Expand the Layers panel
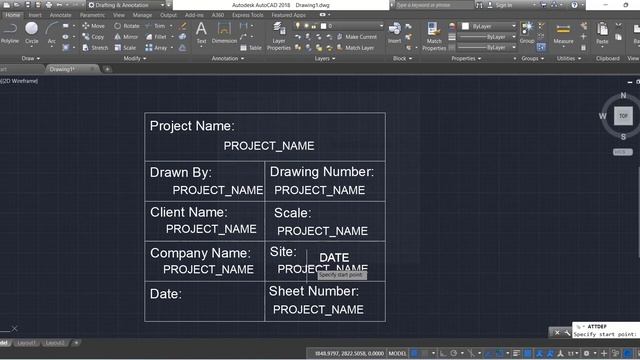Screen dimensions: 640x360 click(325, 58)
